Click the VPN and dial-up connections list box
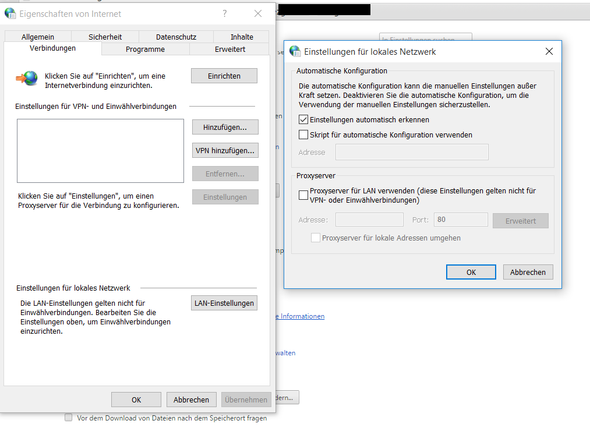This screenshot has height=431, width=590. click(x=100, y=151)
